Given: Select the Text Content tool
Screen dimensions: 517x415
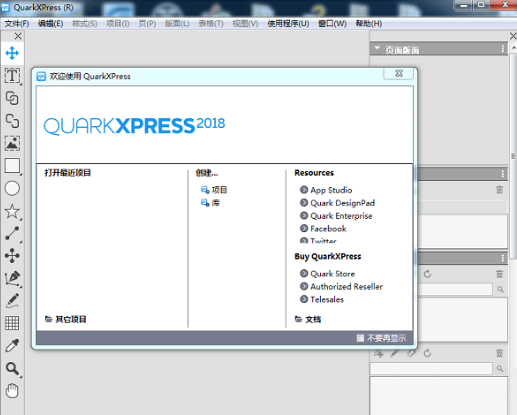Looking at the screenshot, I should [12, 76].
